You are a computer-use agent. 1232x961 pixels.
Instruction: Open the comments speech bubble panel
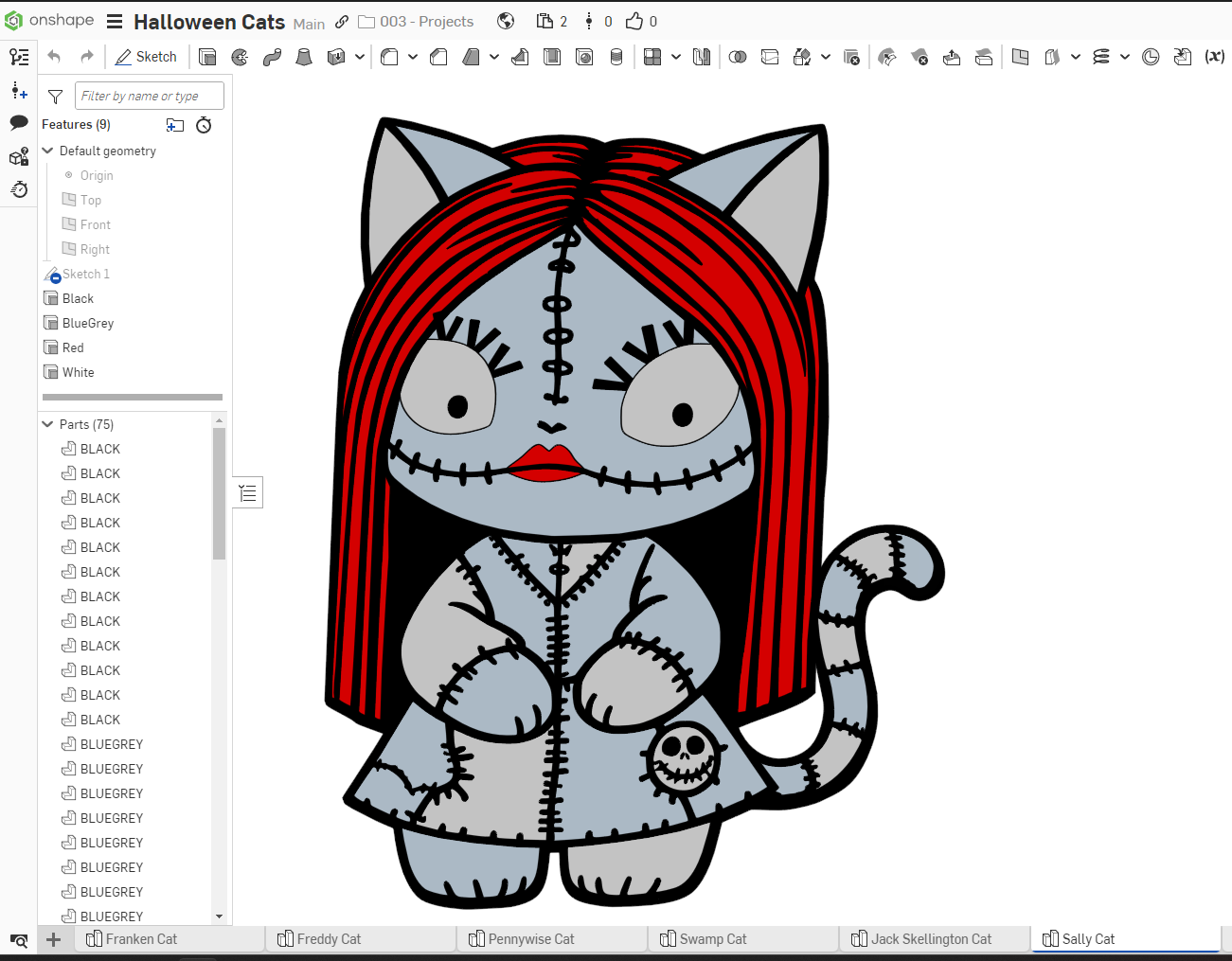click(x=19, y=122)
